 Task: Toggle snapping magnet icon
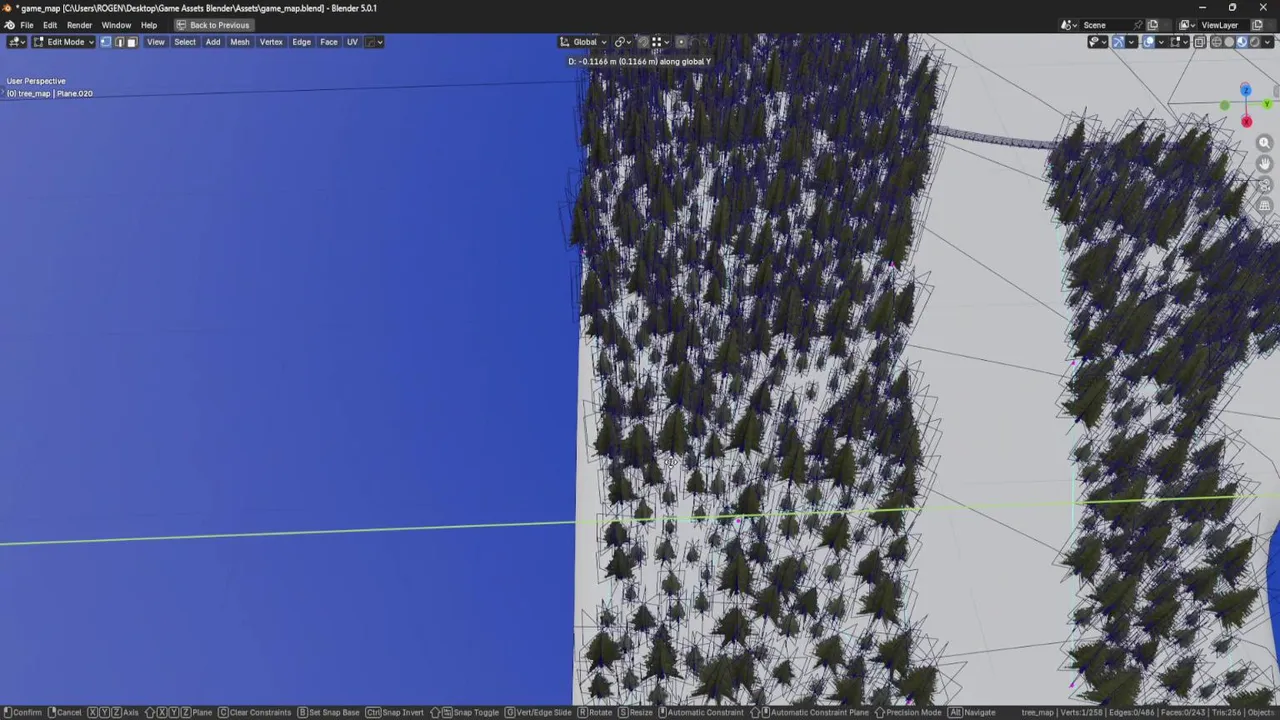click(x=643, y=42)
